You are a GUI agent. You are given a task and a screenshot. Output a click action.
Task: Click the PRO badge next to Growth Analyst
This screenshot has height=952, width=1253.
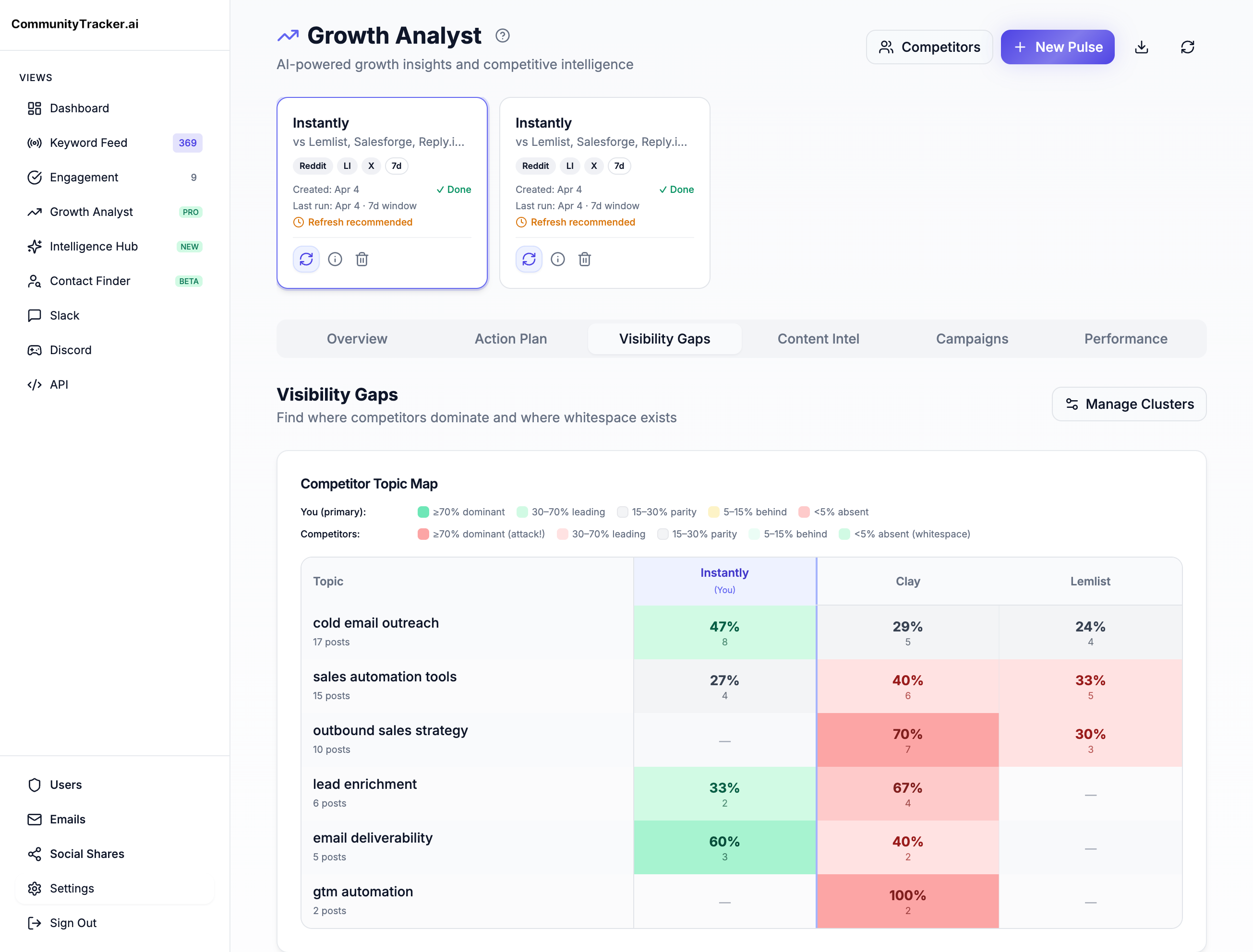(x=191, y=212)
